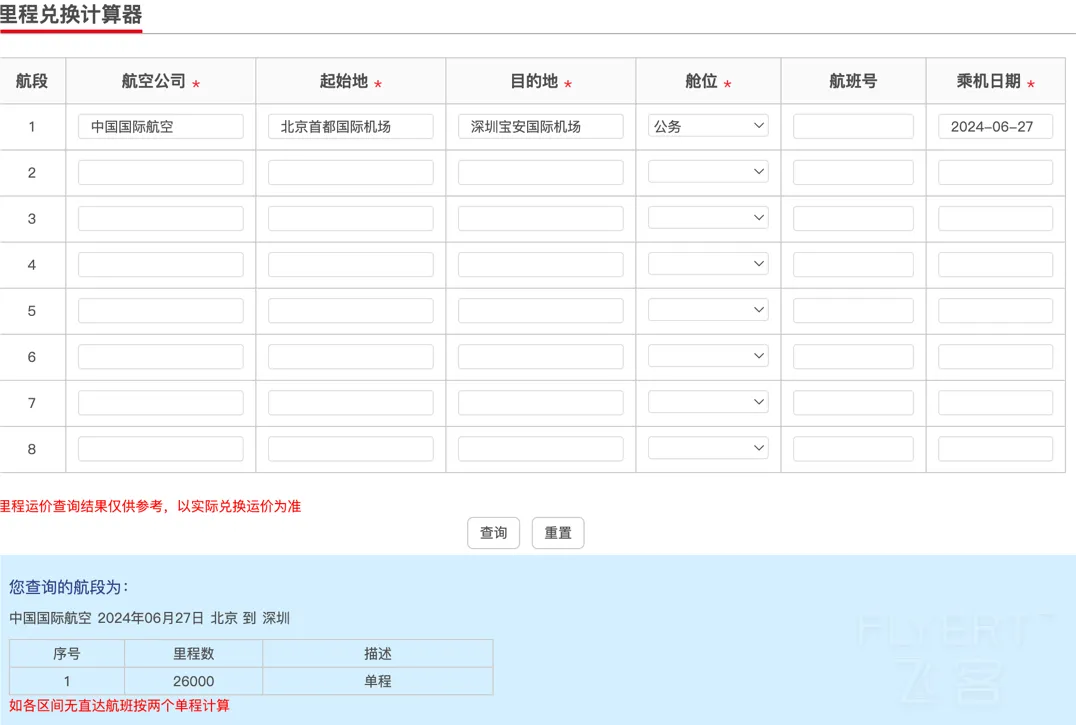The width and height of the screenshot is (1076, 725).
Task: Click the origin input in row 6
Action: (x=351, y=356)
